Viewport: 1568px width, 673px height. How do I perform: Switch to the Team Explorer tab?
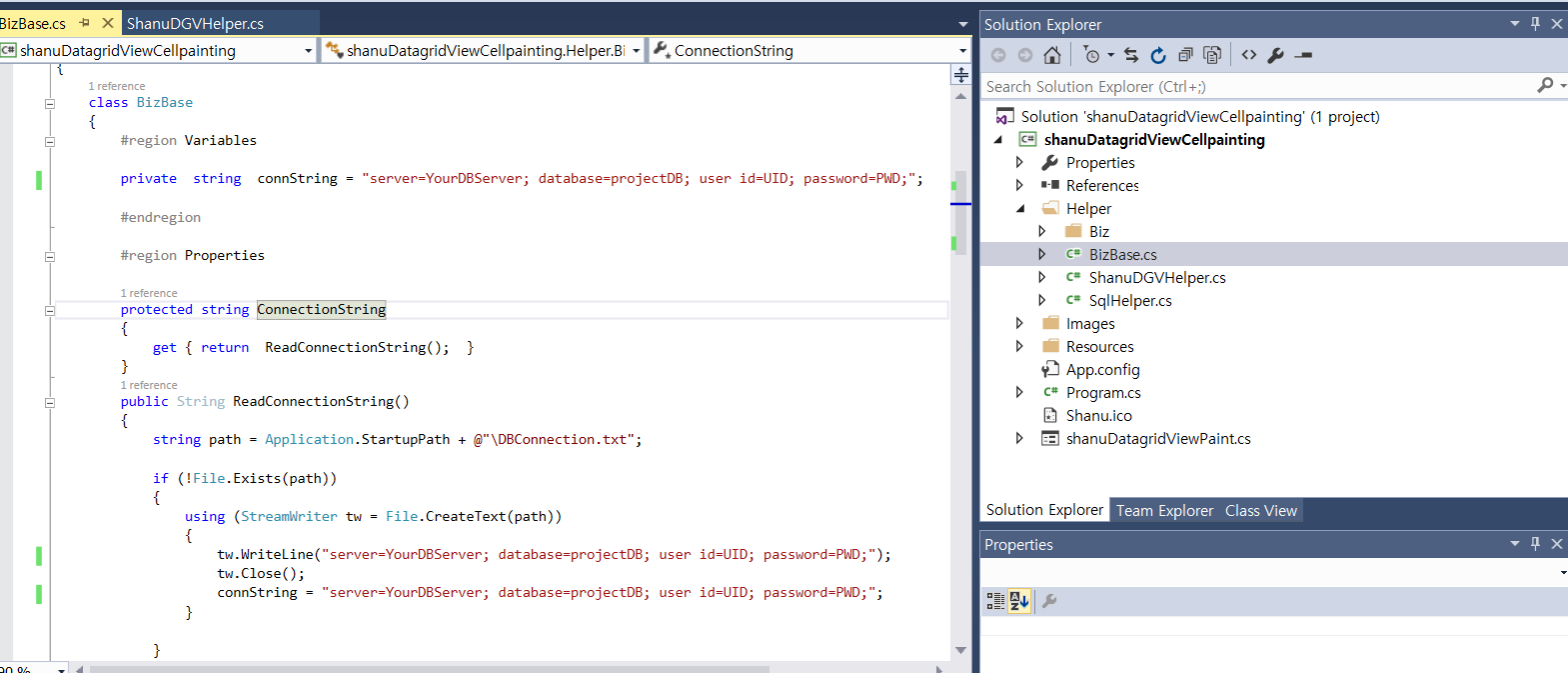(1164, 510)
